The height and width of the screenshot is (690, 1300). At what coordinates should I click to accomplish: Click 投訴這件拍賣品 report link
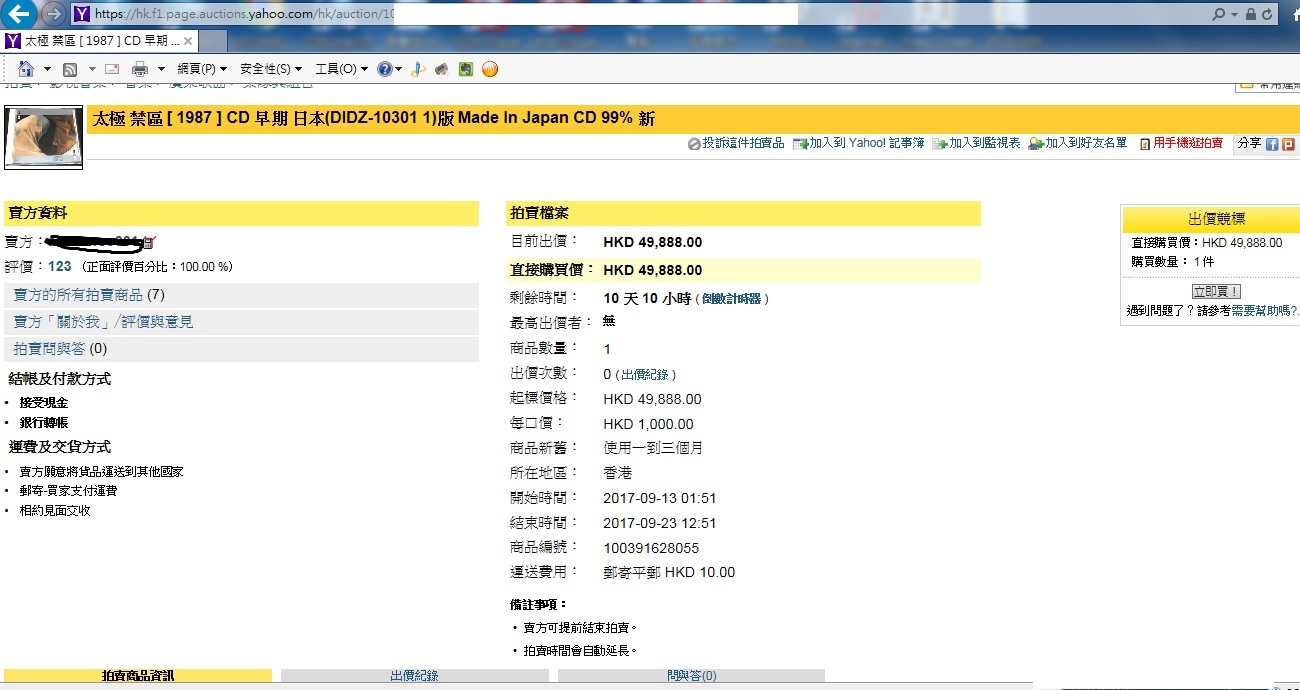click(743, 143)
